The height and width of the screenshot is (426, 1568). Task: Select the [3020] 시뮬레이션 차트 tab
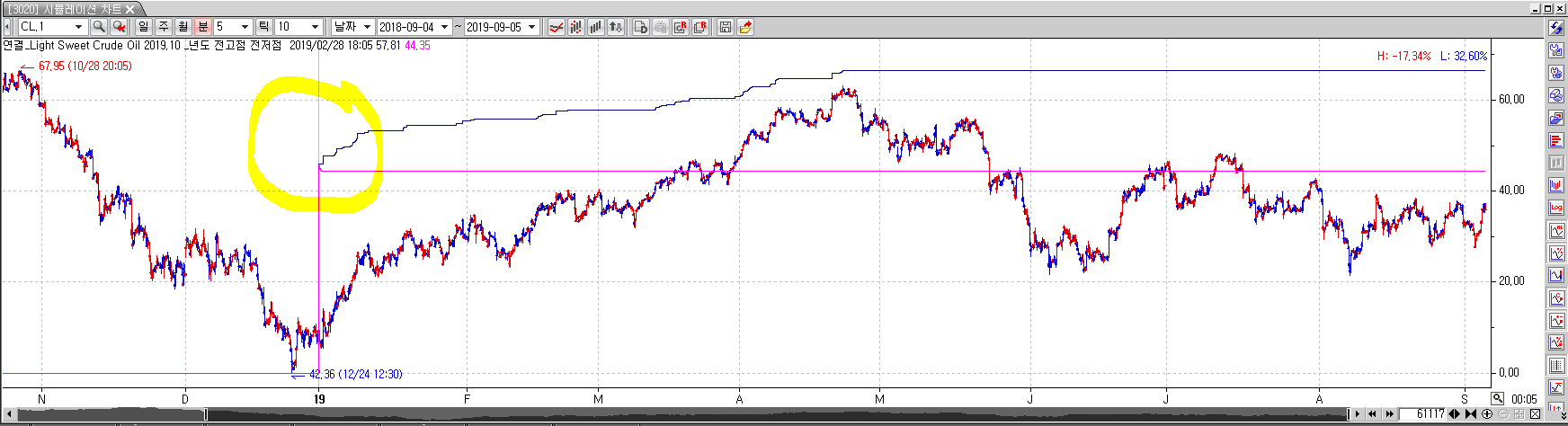63,8
